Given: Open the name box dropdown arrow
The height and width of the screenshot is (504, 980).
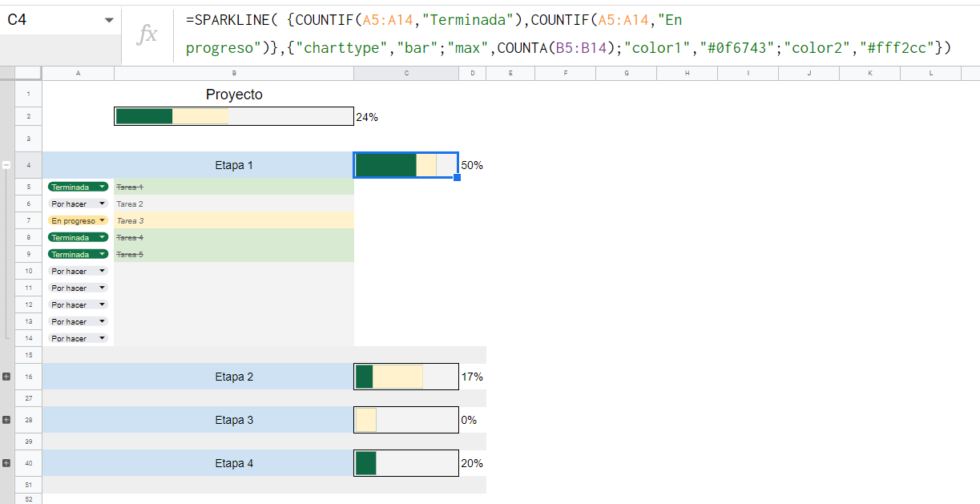Looking at the screenshot, I should 109,21.
